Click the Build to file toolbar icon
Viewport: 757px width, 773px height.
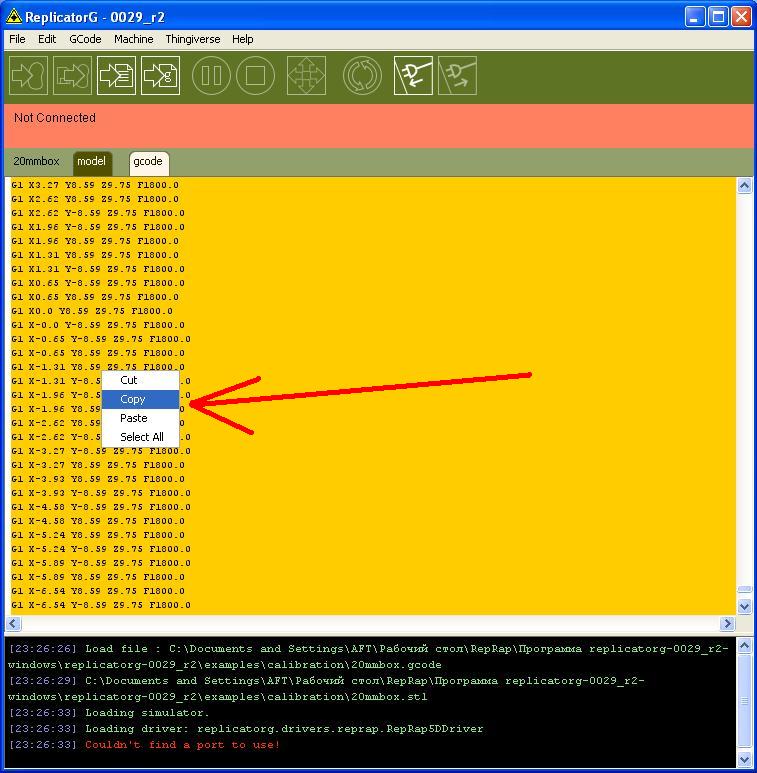(116, 75)
